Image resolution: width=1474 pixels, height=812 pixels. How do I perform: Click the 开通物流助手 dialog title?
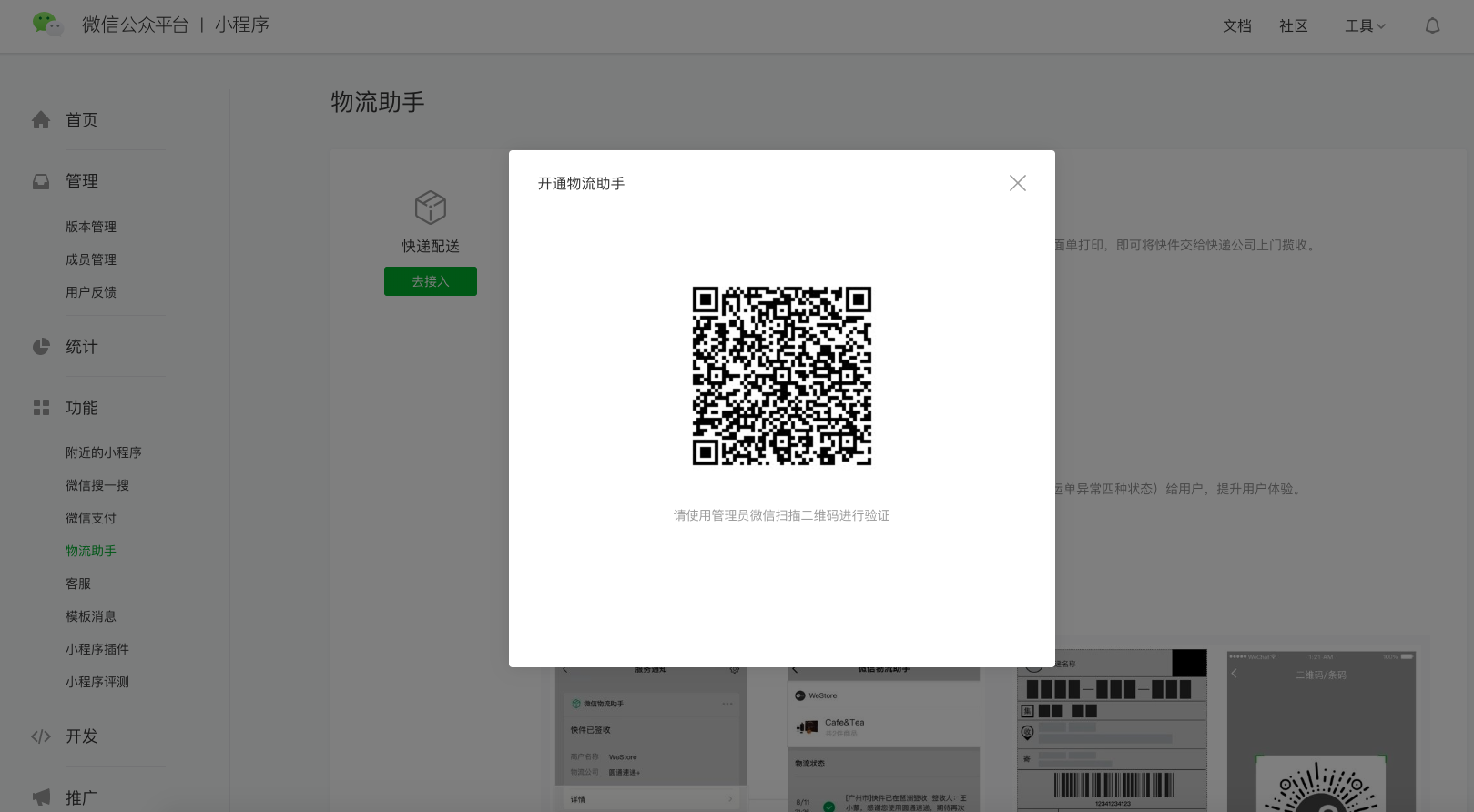pos(581,183)
